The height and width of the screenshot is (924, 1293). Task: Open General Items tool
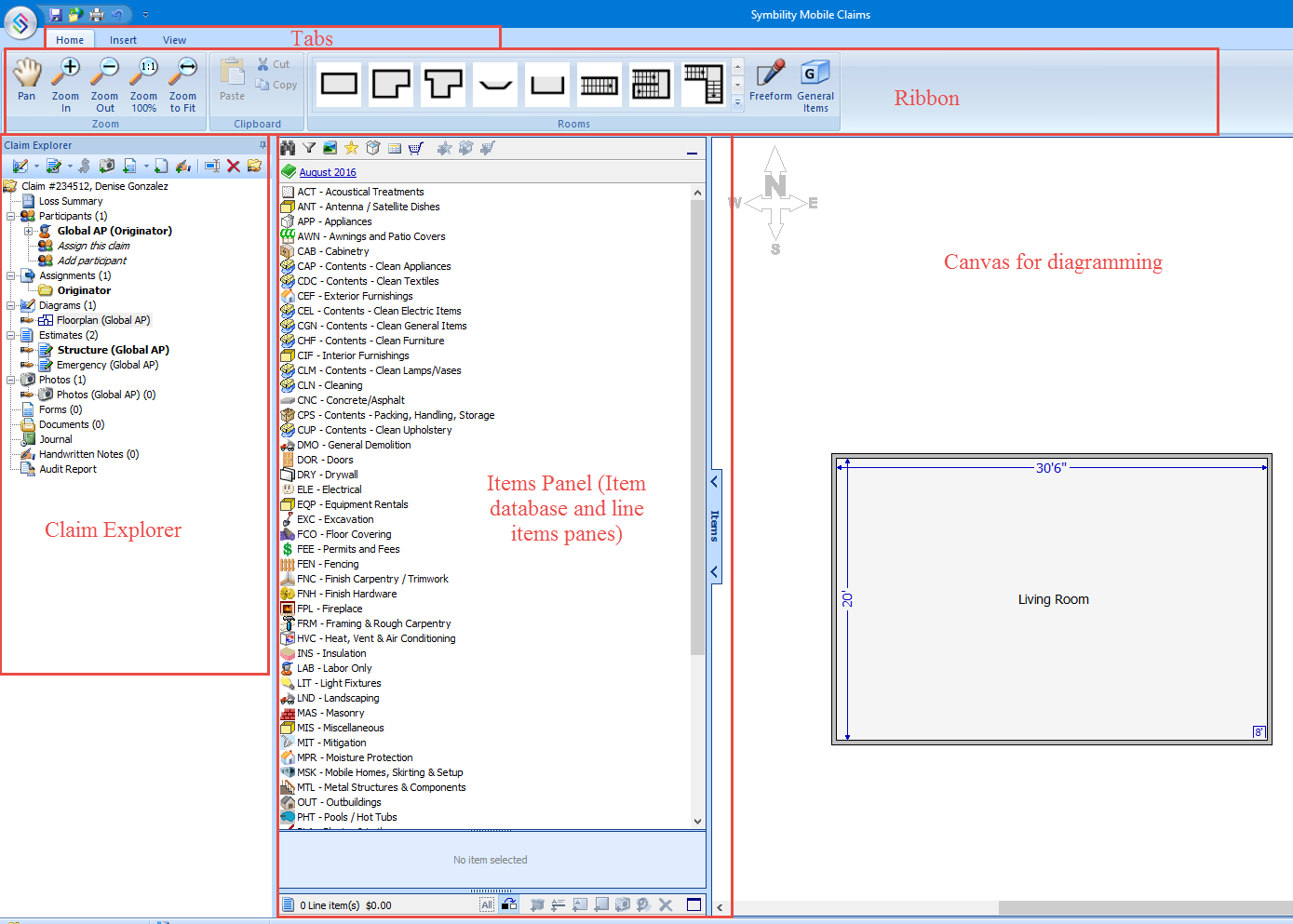[x=815, y=86]
